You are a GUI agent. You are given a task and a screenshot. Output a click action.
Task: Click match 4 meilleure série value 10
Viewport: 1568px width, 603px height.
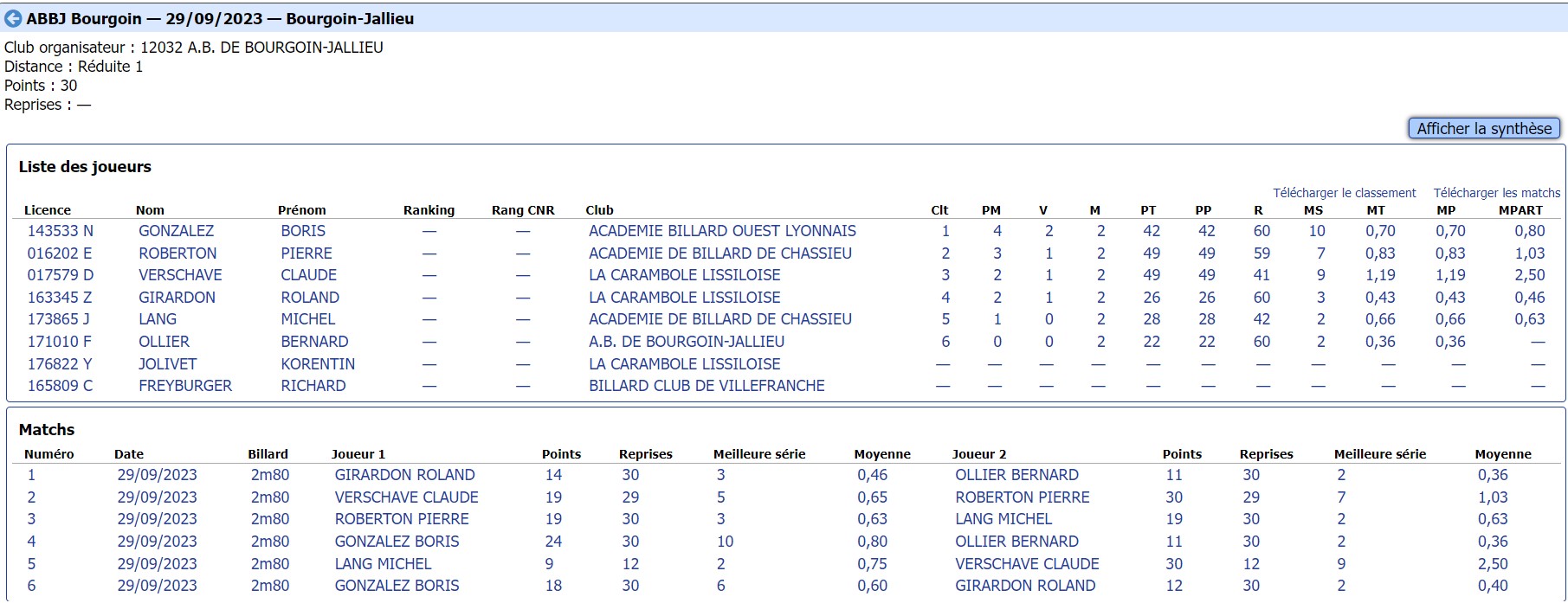pos(725,542)
